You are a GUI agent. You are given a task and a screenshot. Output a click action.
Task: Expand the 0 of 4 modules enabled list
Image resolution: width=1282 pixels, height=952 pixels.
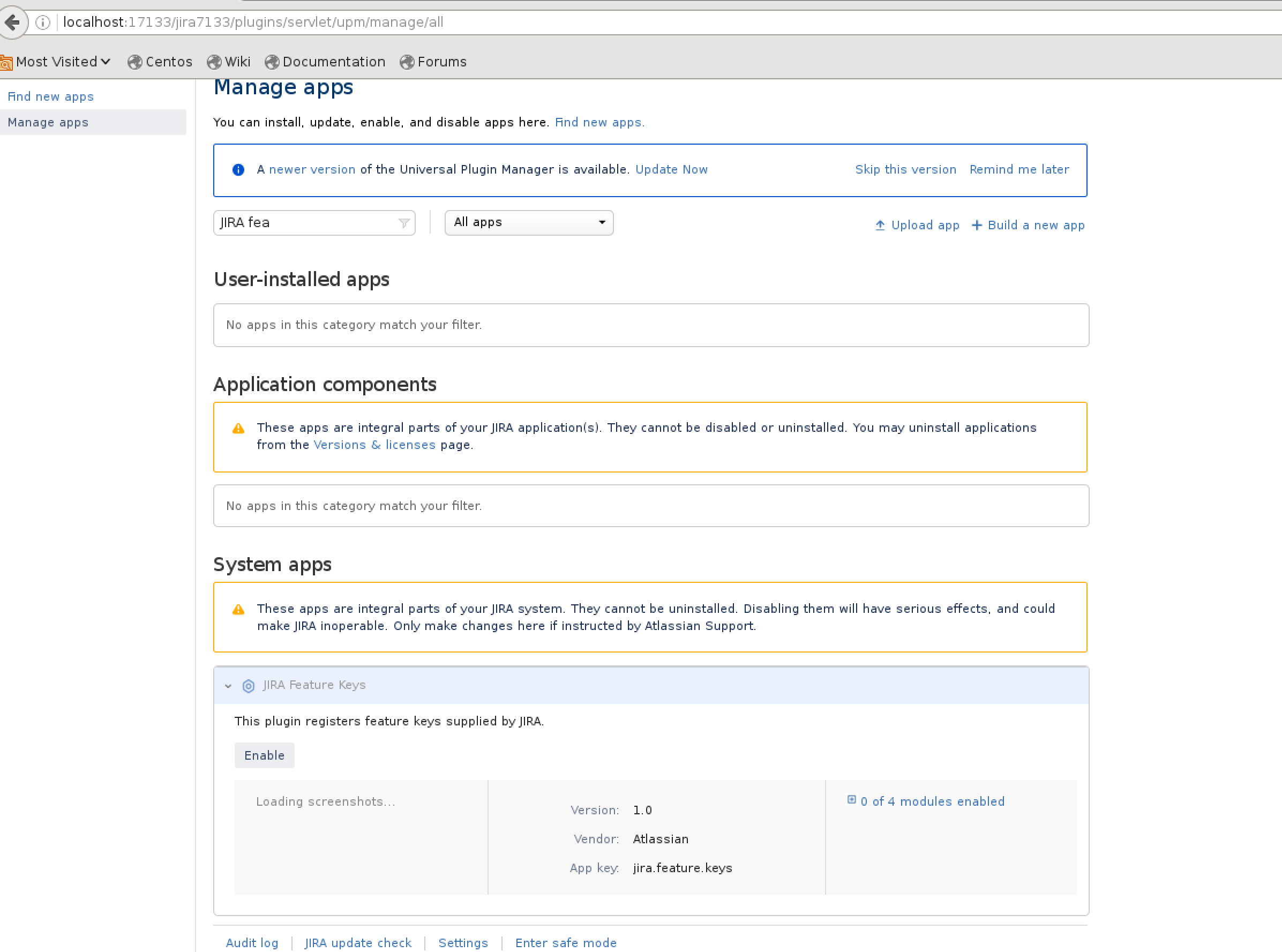pyautogui.click(x=932, y=801)
